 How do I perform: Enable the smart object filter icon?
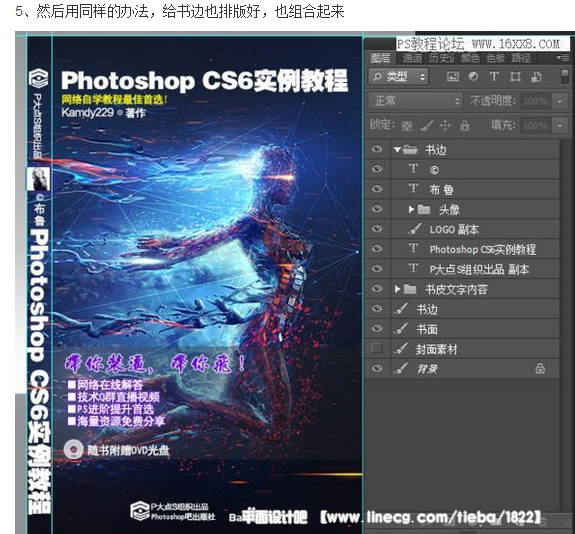(536, 76)
